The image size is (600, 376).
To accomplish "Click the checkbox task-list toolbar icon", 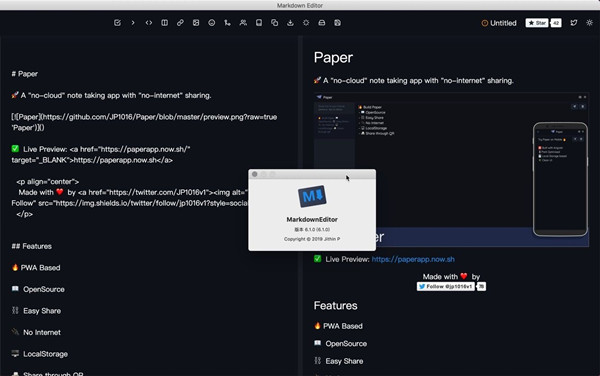I will pyautogui.click(x=117, y=23).
